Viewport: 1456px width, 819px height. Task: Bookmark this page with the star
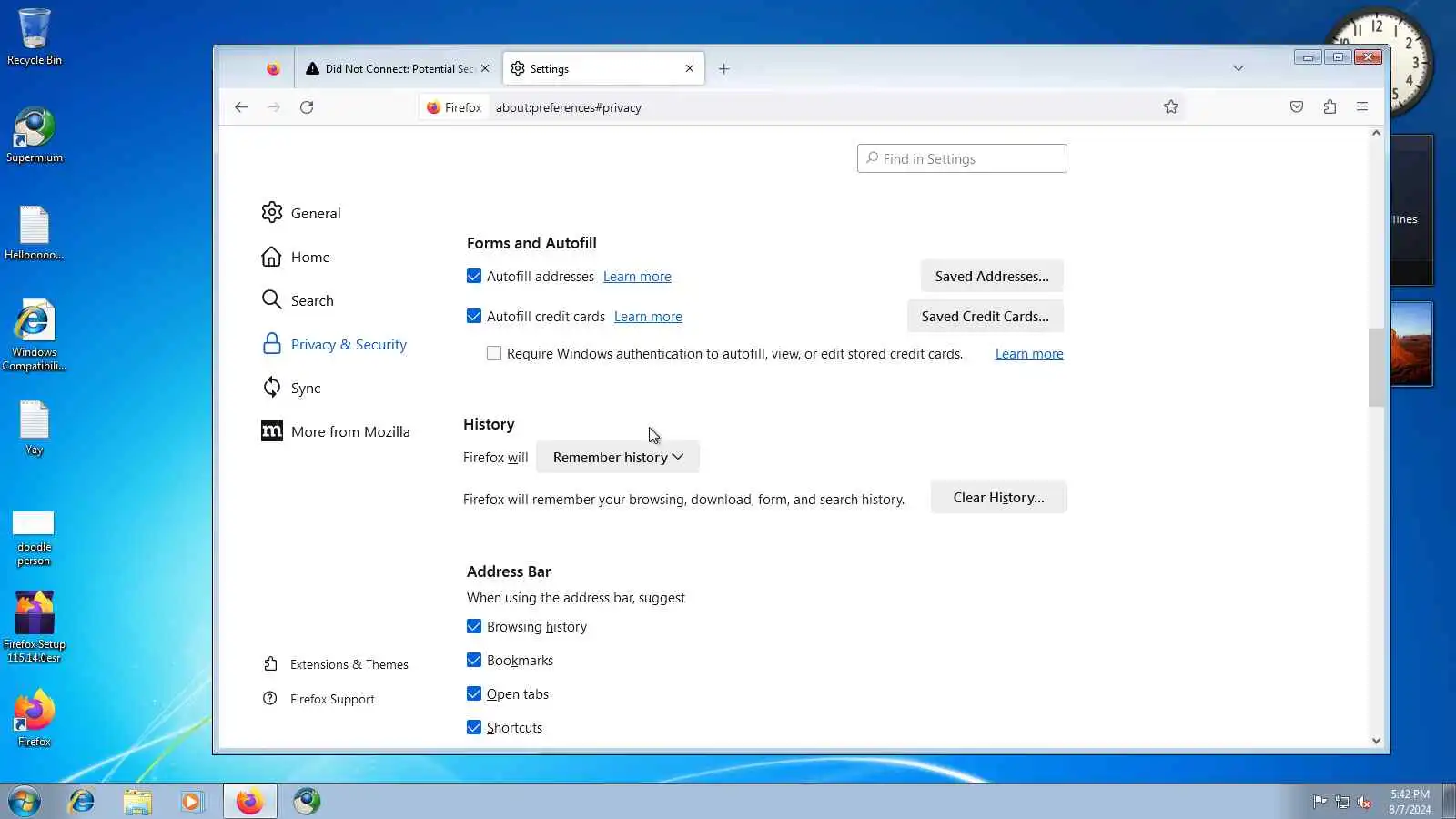point(1171,107)
